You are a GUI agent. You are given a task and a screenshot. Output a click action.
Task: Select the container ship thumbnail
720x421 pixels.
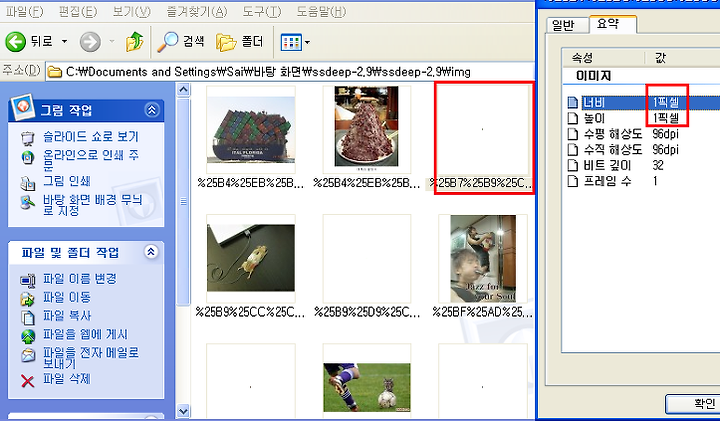[251, 129]
